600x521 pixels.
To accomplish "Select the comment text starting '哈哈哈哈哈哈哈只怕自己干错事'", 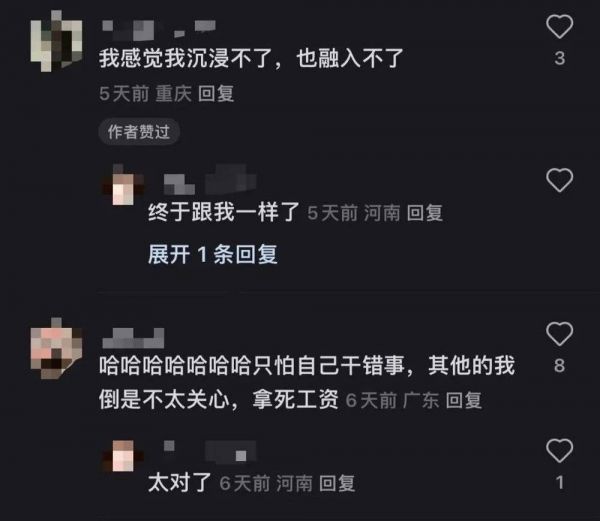I will [x=307, y=382].
